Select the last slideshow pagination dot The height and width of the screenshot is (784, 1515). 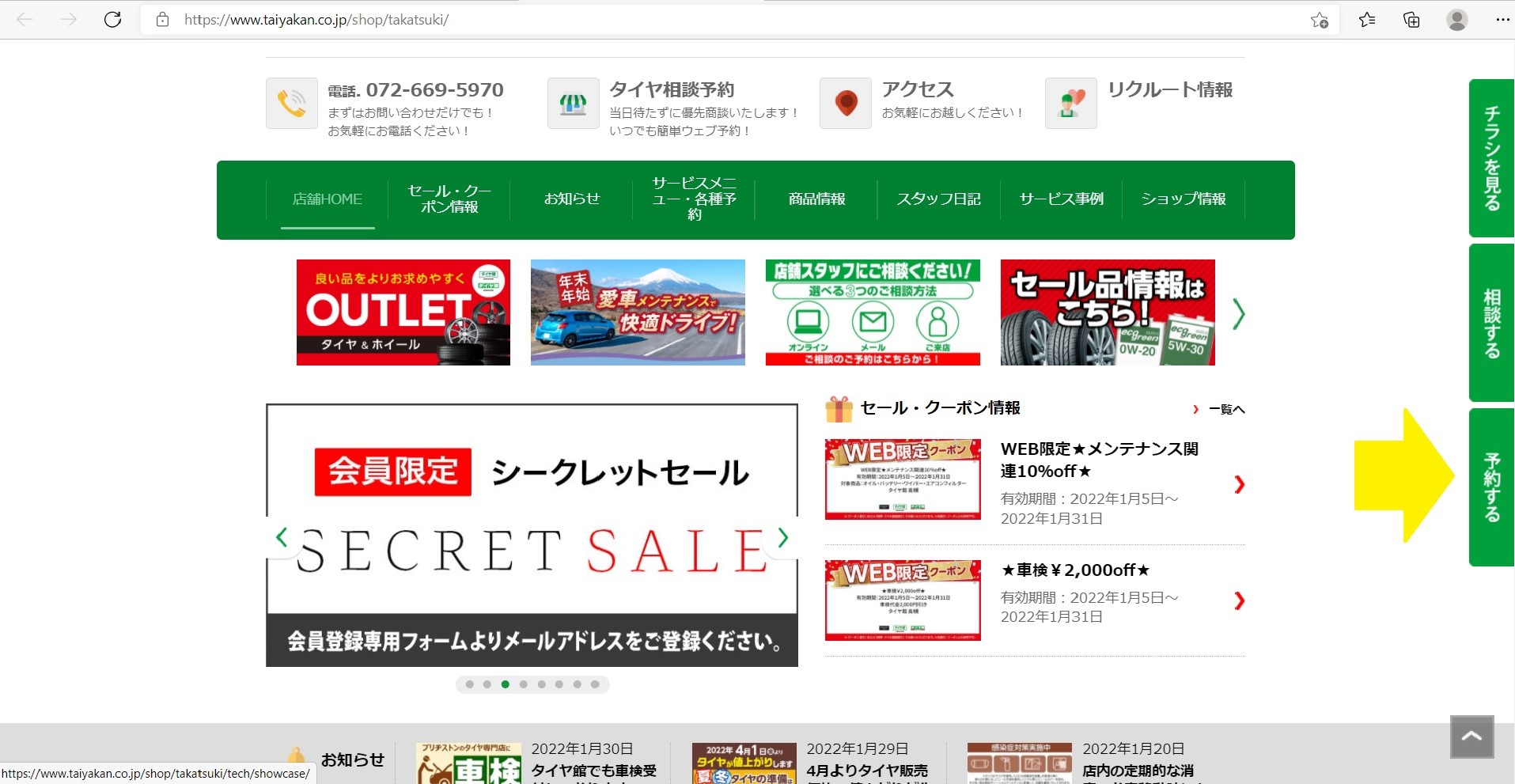click(595, 684)
